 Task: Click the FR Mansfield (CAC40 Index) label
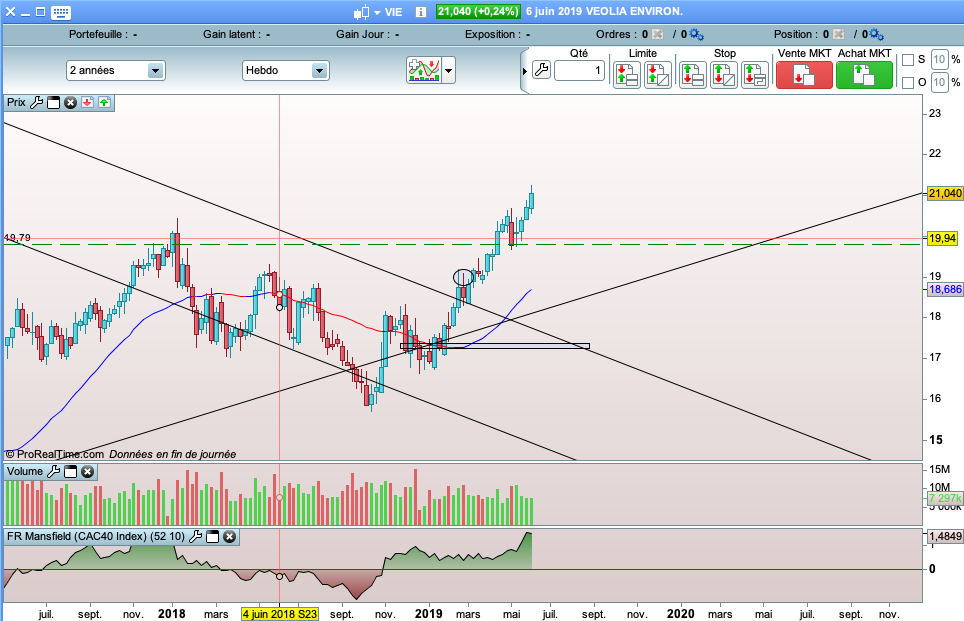[x=95, y=536]
